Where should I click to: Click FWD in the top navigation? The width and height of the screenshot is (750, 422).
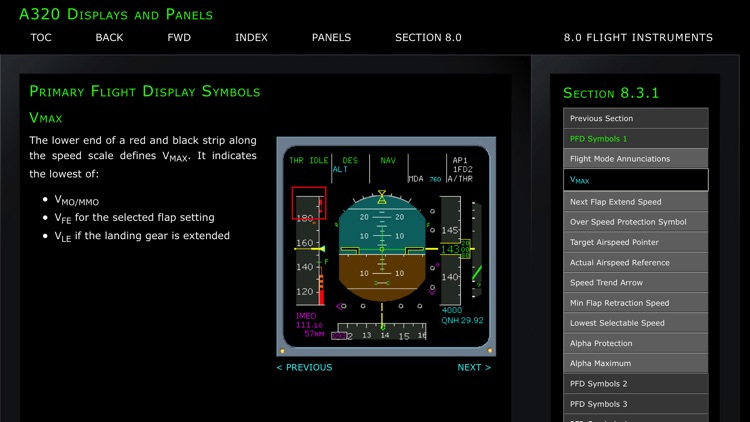coord(179,37)
